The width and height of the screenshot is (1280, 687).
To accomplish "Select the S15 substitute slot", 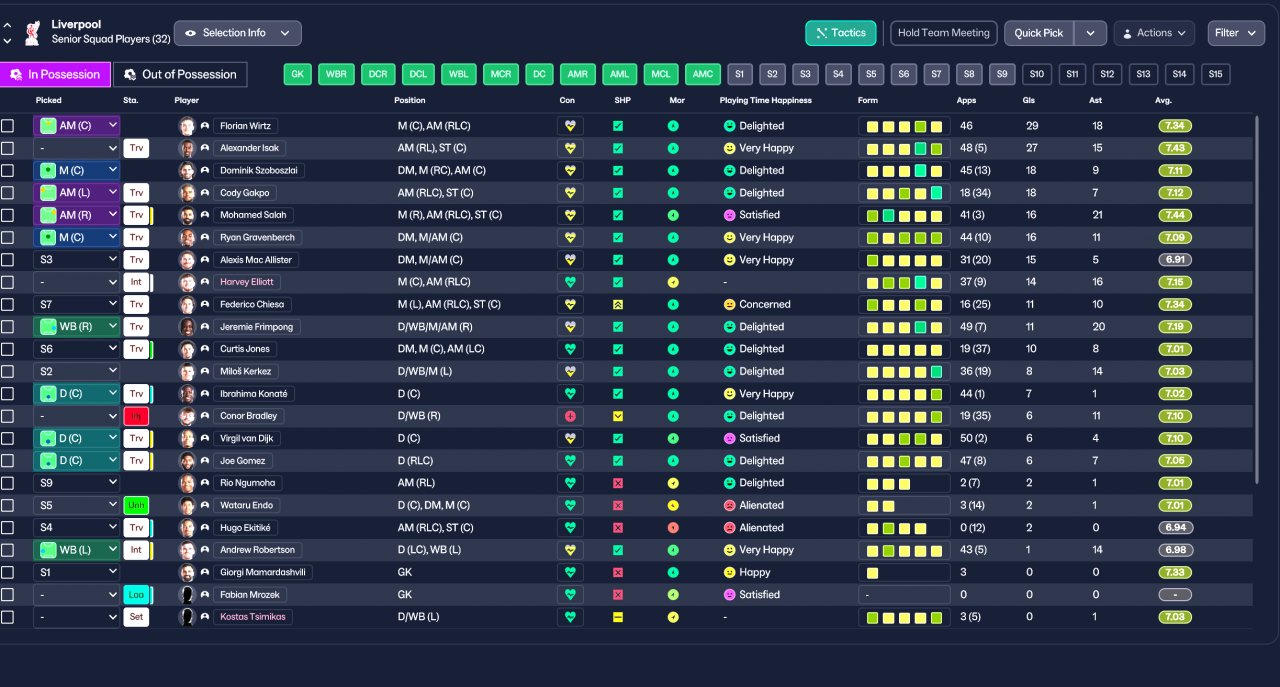I will click(1215, 74).
